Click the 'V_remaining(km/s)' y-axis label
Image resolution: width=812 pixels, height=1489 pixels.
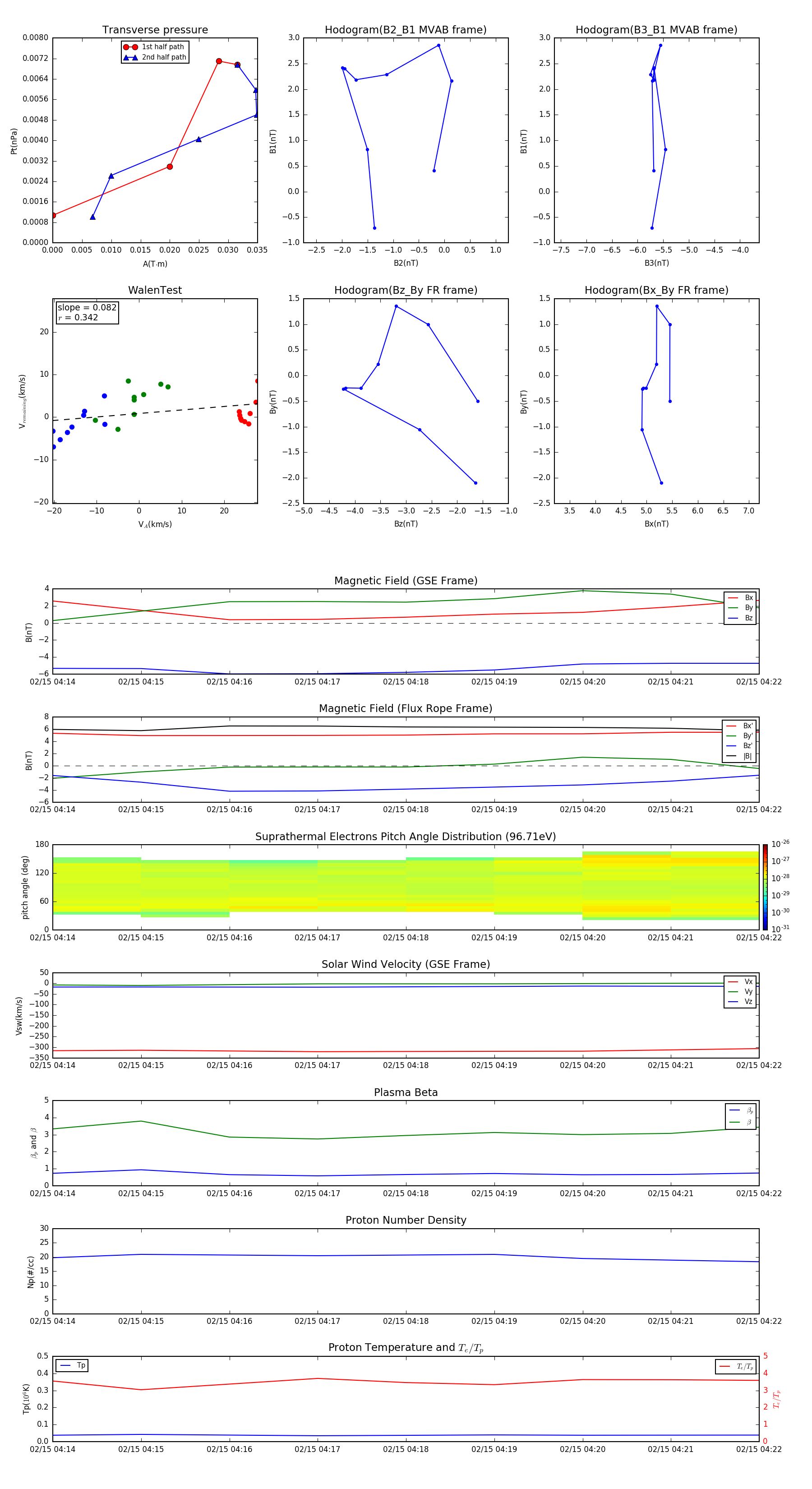(22, 401)
